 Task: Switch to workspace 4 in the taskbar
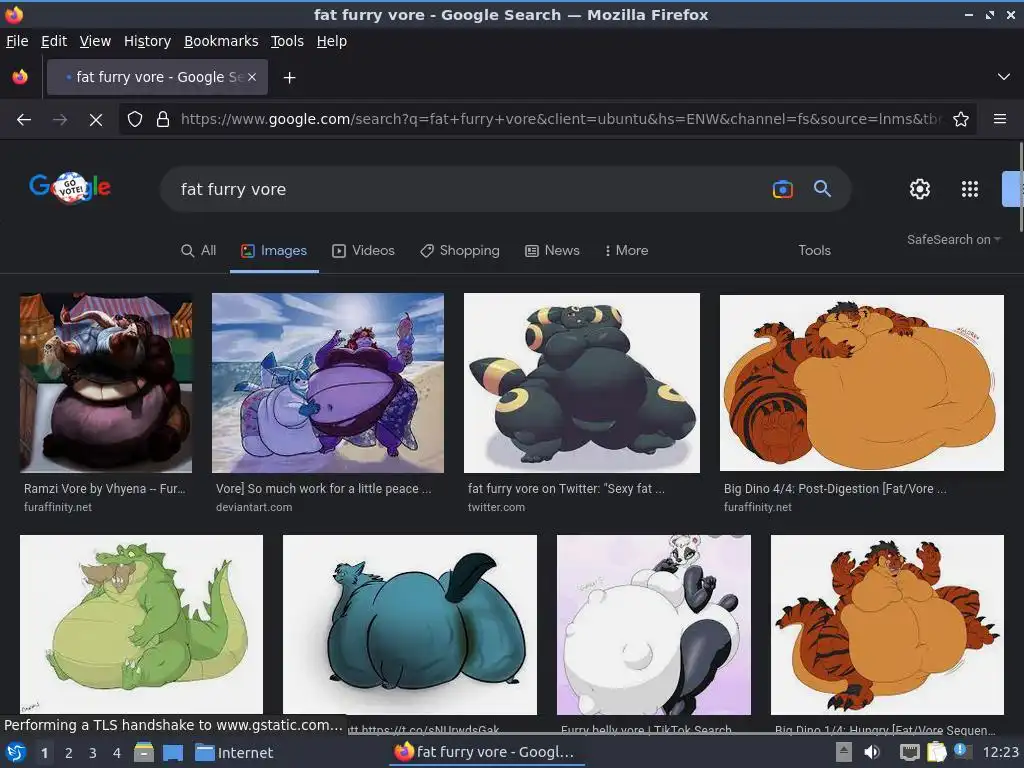coord(117,753)
